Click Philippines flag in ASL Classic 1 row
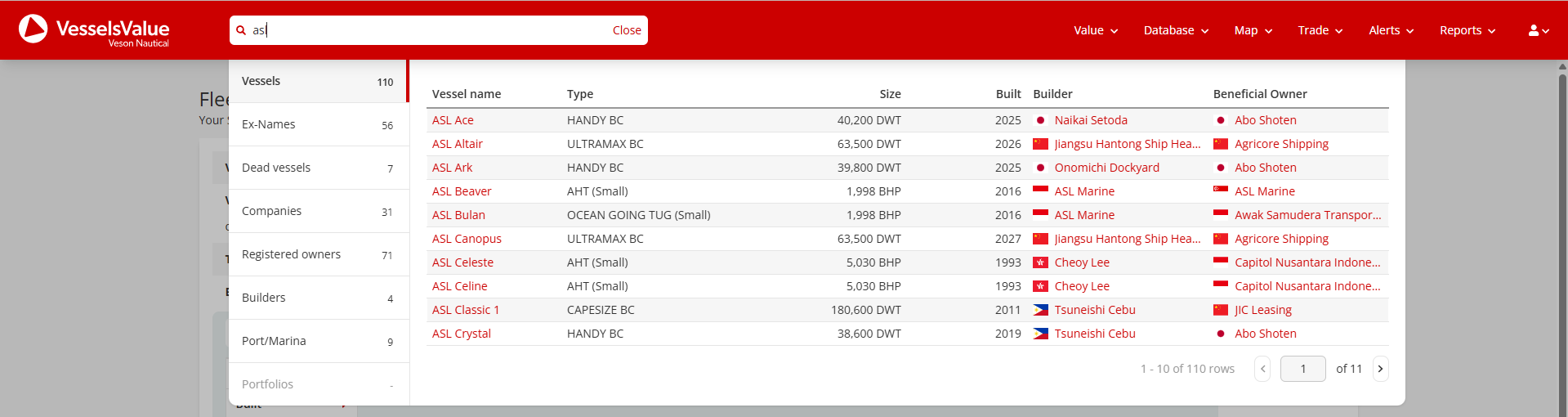 pyautogui.click(x=1040, y=310)
